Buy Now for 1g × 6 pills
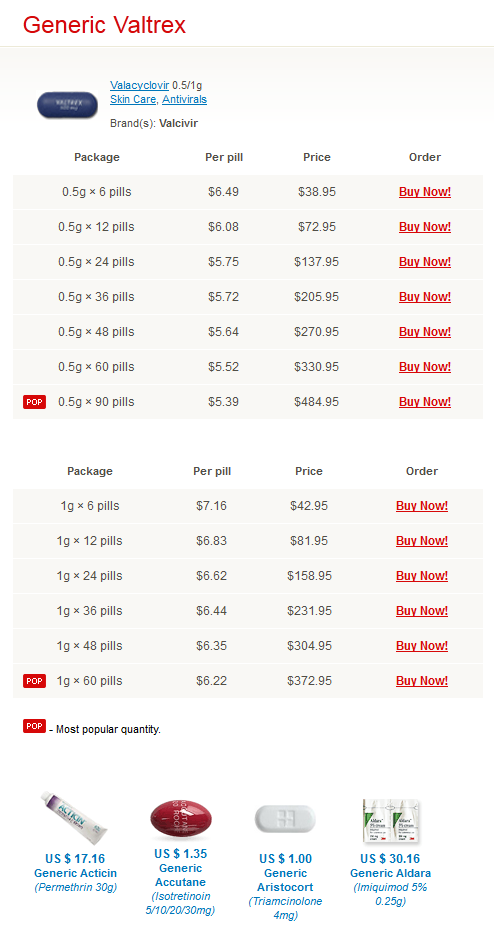Image resolution: width=494 pixels, height=938 pixels. (x=422, y=506)
